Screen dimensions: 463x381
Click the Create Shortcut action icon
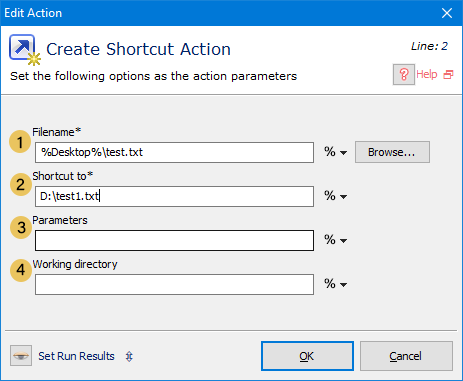pyautogui.click(x=25, y=50)
